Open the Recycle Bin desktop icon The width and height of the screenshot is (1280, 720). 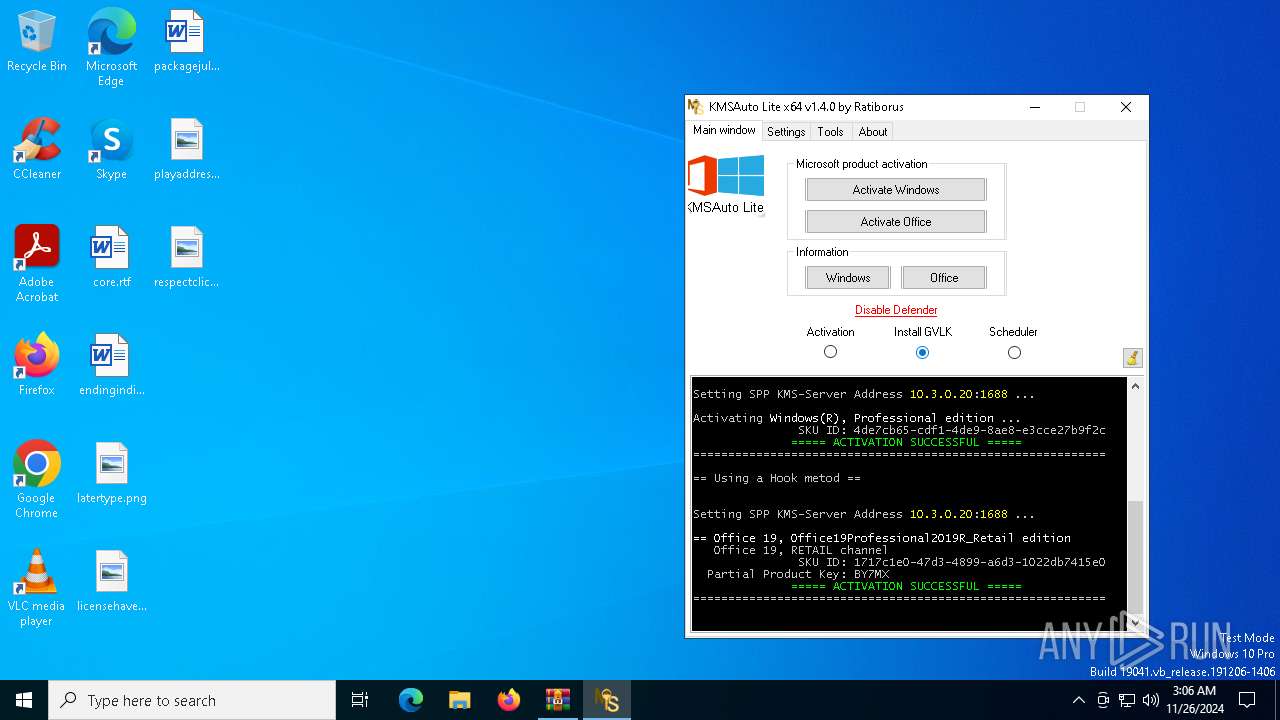click(37, 42)
